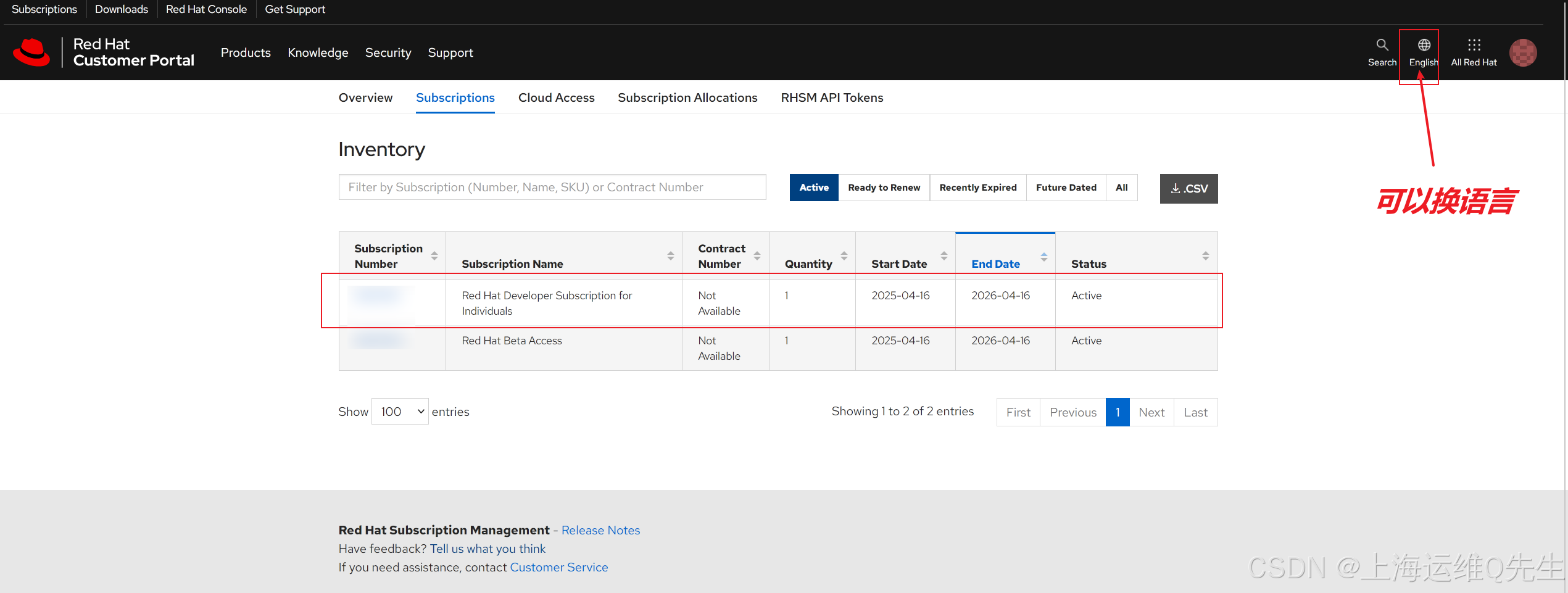Click the Red Hat Beta Access name
This screenshot has height=593, width=1568.
point(512,341)
